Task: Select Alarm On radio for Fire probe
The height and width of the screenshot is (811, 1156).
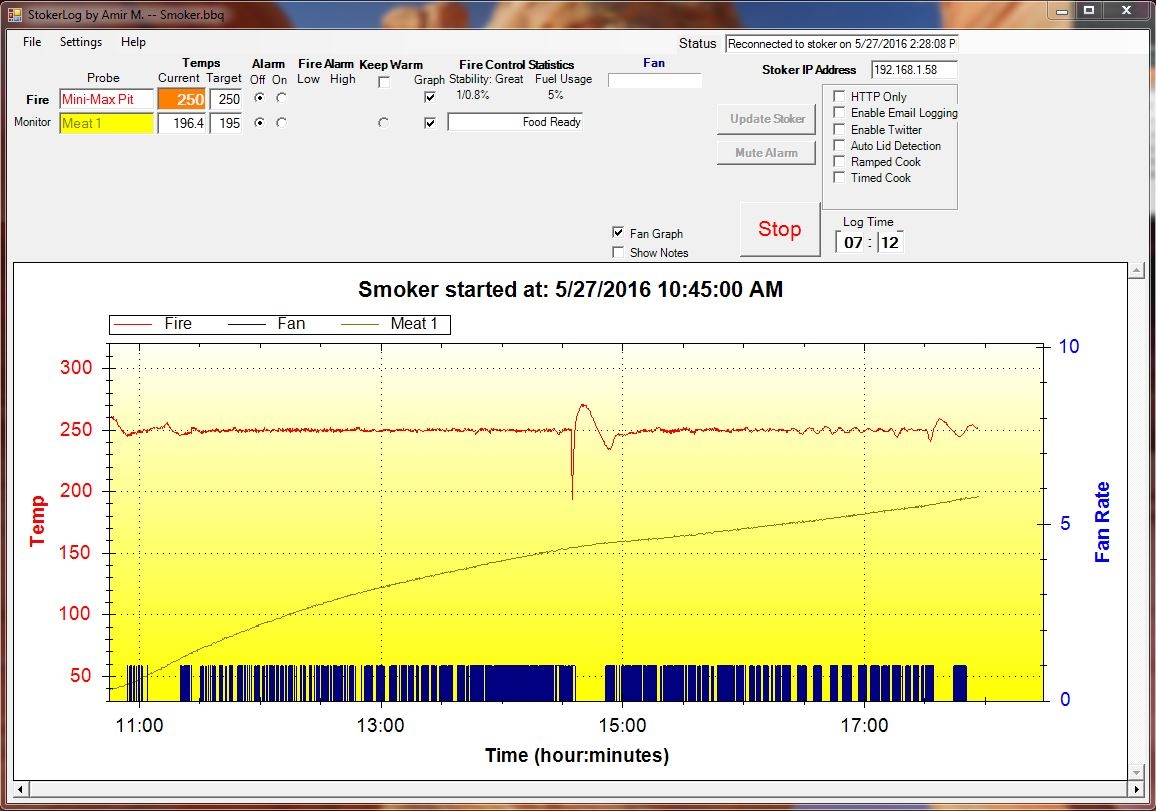Action: pyautogui.click(x=281, y=97)
